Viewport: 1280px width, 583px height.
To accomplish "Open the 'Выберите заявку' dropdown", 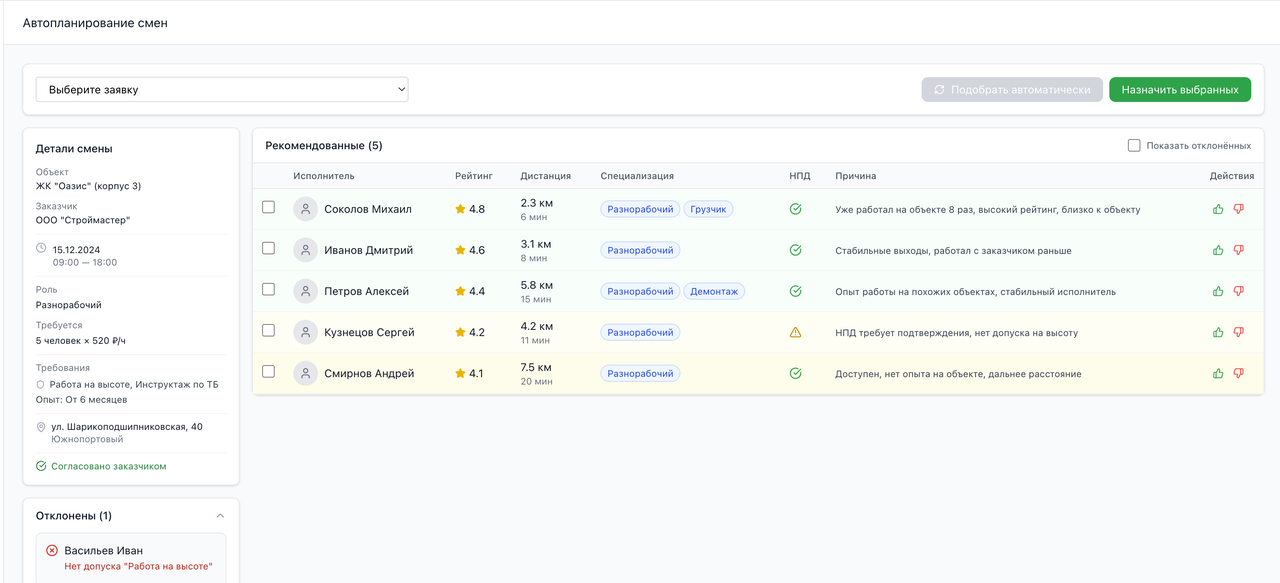I will coord(222,89).
